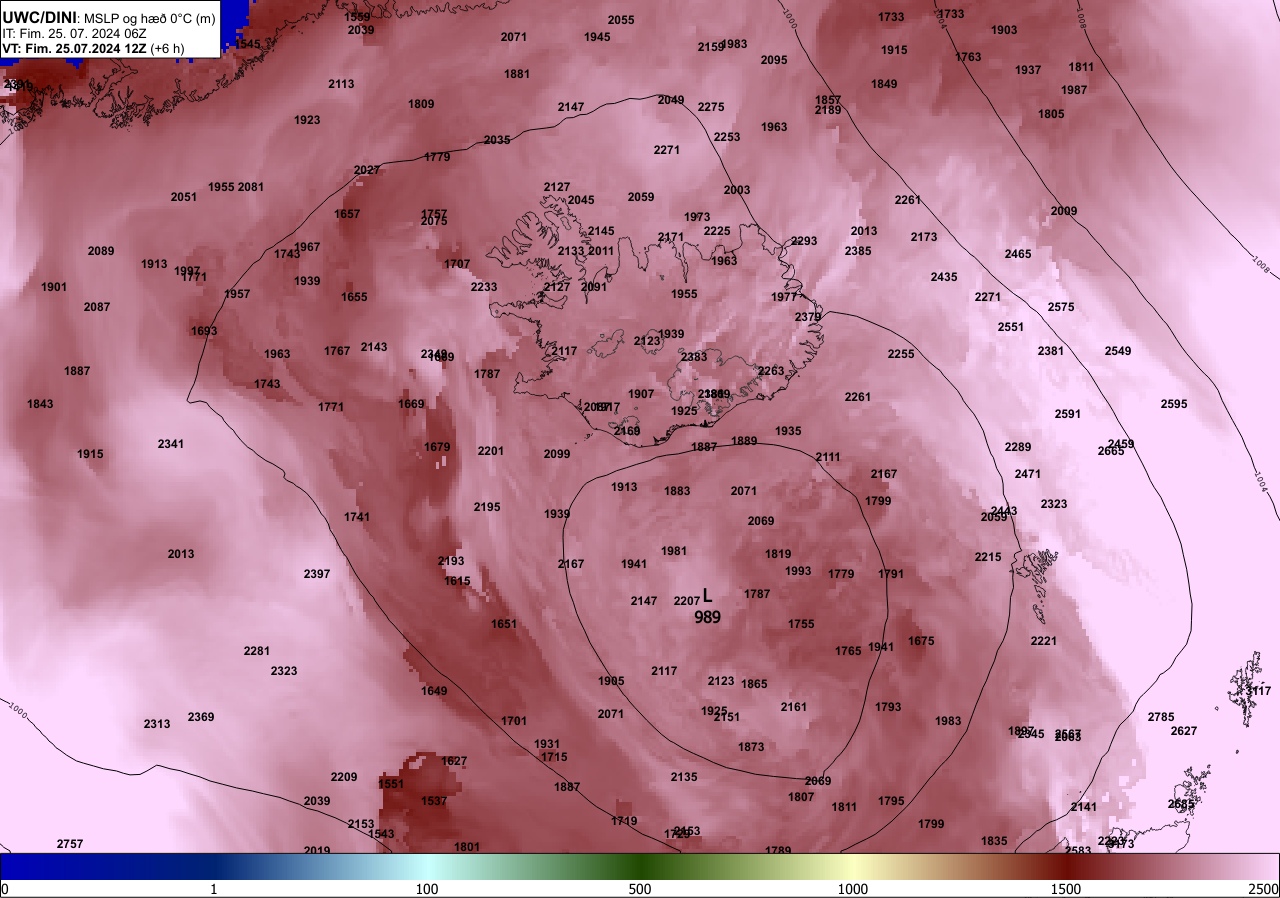The width and height of the screenshot is (1280, 898).
Task: Click the height value 2595
Action: click(1174, 404)
